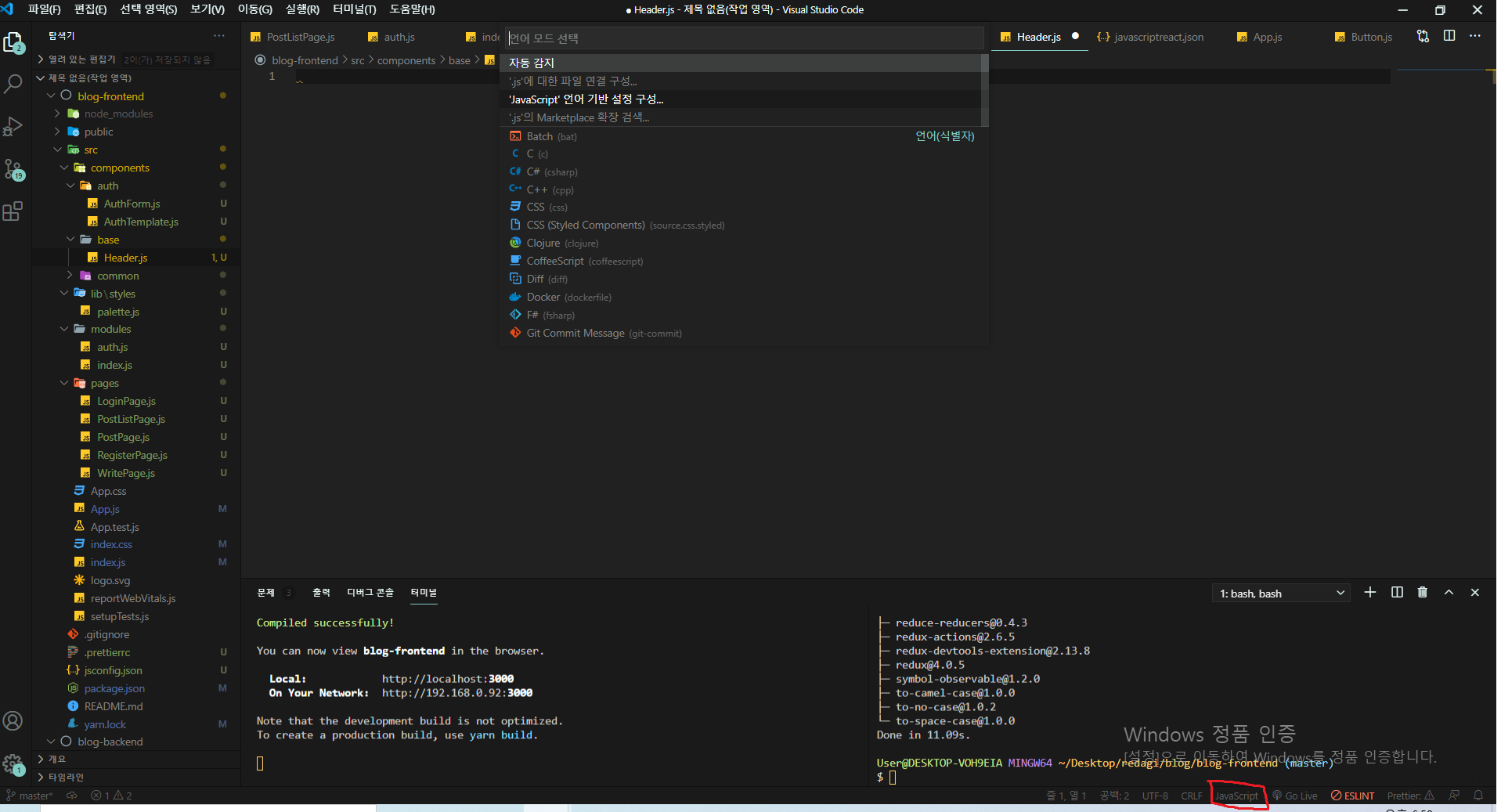This screenshot has width=1501, height=812.
Task: Expand the public folder
Action: [x=57, y=132]
